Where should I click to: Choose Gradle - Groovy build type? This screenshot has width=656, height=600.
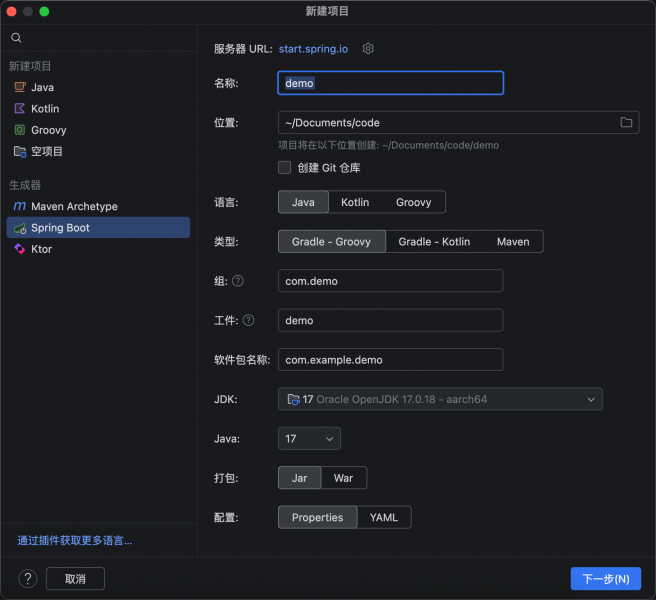tap(332, 241)
